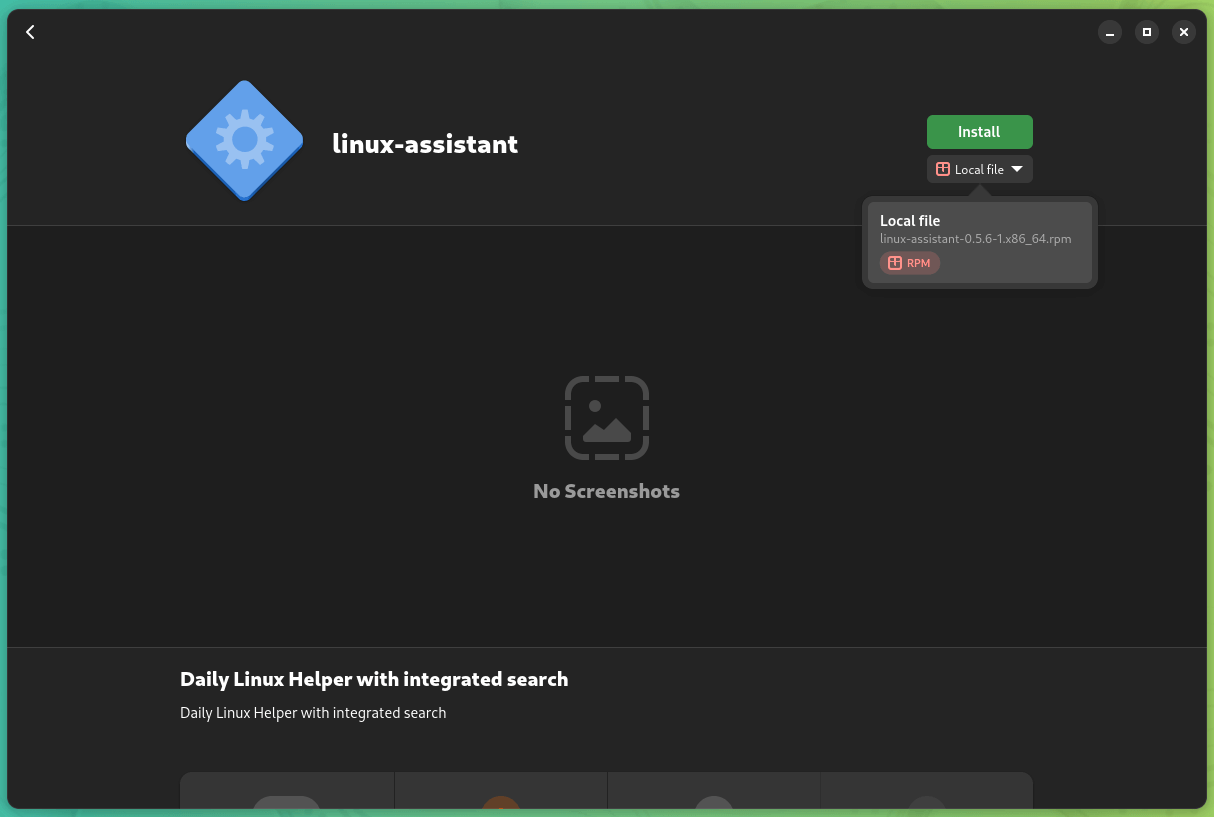Click the linux-assistant filename in the popover
The image size is (1214, 817).
975,239
